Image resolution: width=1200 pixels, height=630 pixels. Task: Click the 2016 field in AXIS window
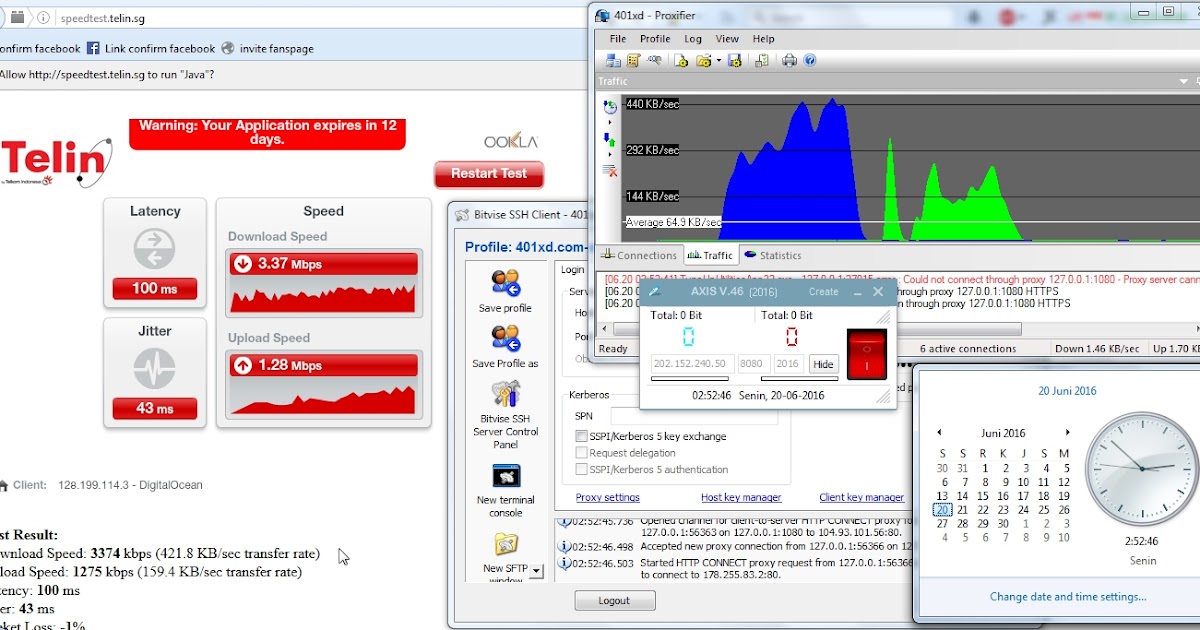(788, 364)
